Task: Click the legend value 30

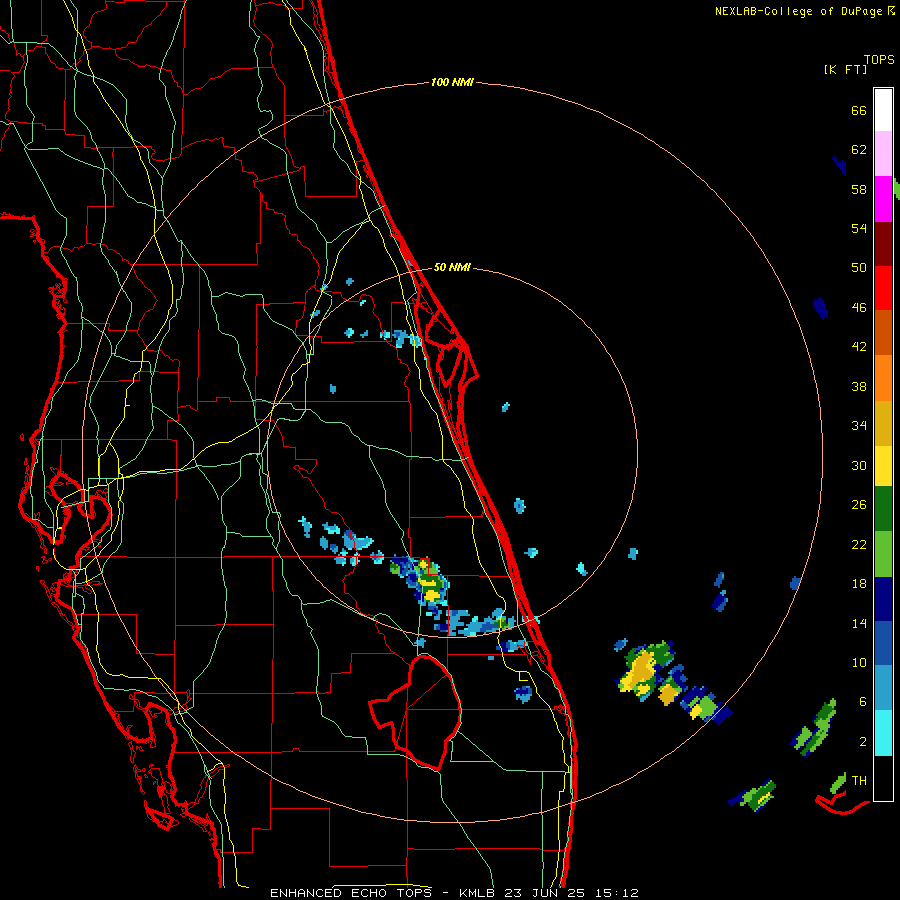Action: [x=859, y=465]
